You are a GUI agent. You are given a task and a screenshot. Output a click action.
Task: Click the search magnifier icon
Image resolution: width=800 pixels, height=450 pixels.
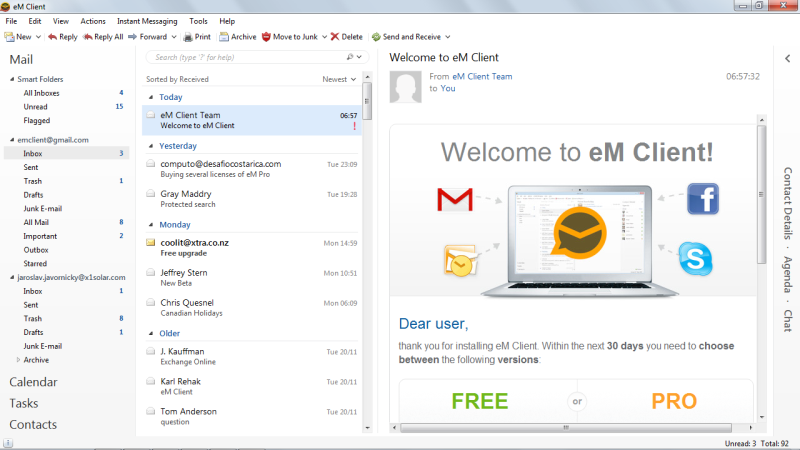coord(350,57)
